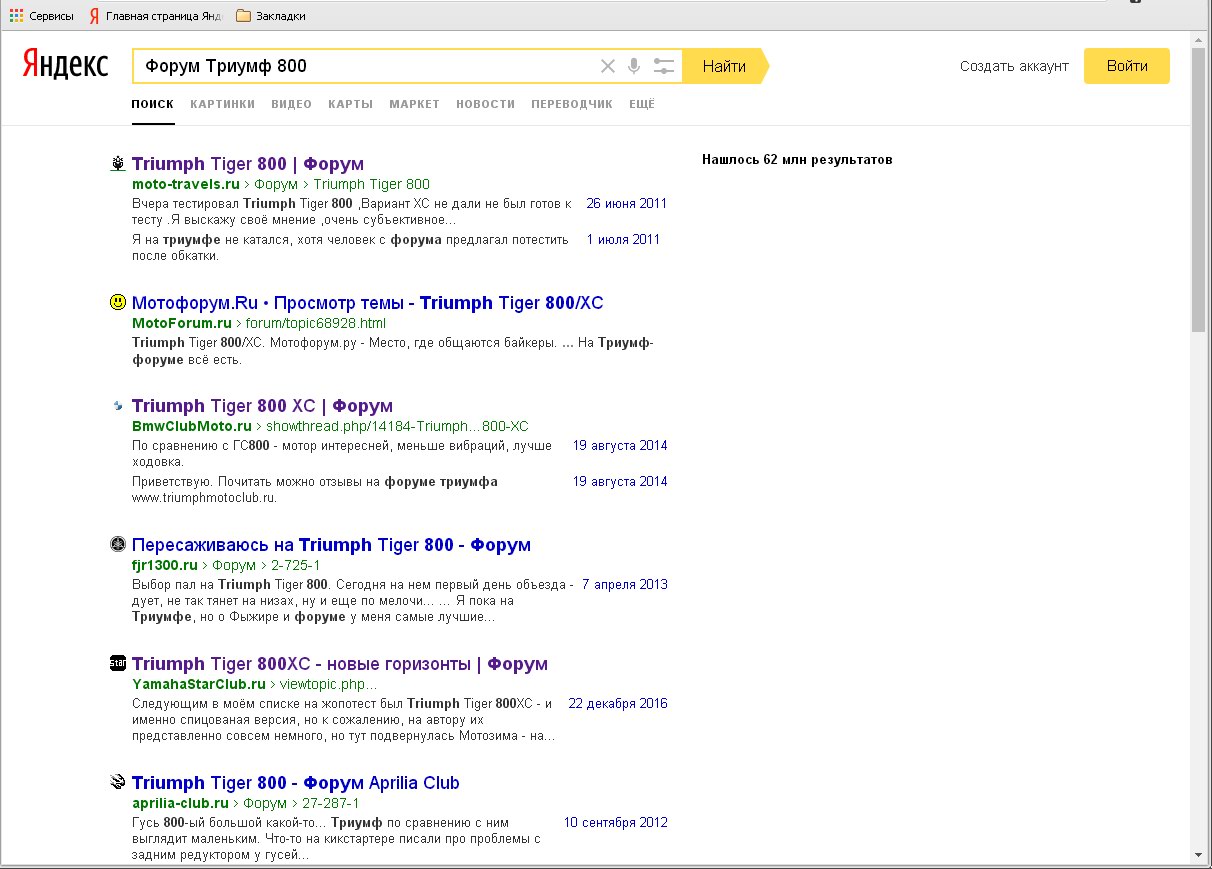
Task: Open the Создать аккаунт link
Action: point(1014,66)
